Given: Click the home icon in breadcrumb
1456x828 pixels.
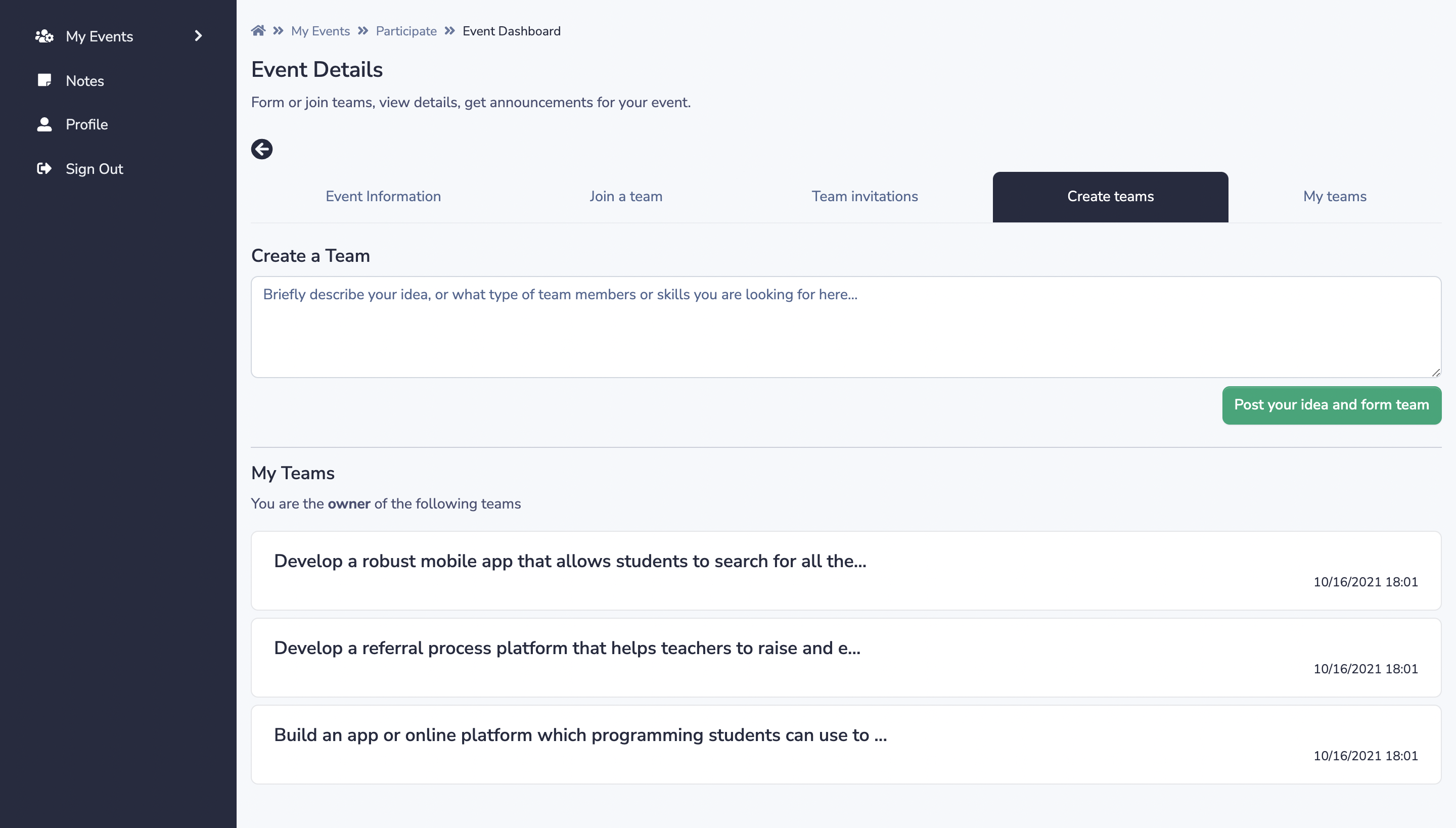Looking at the screenshot, I should coord(258,31).
